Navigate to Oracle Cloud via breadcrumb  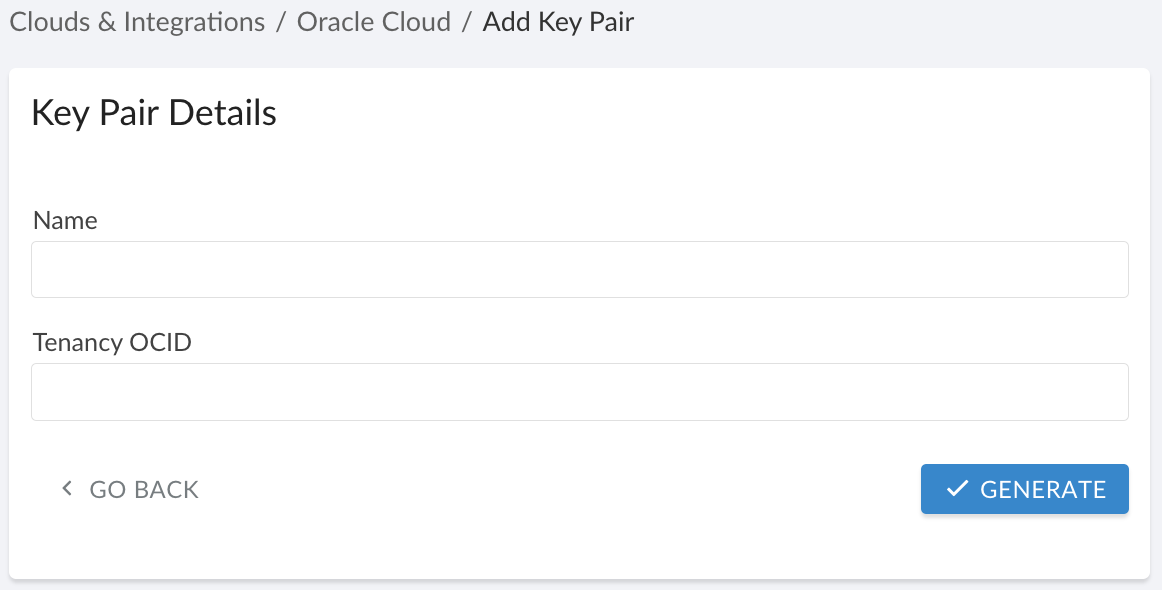(374, 21)
